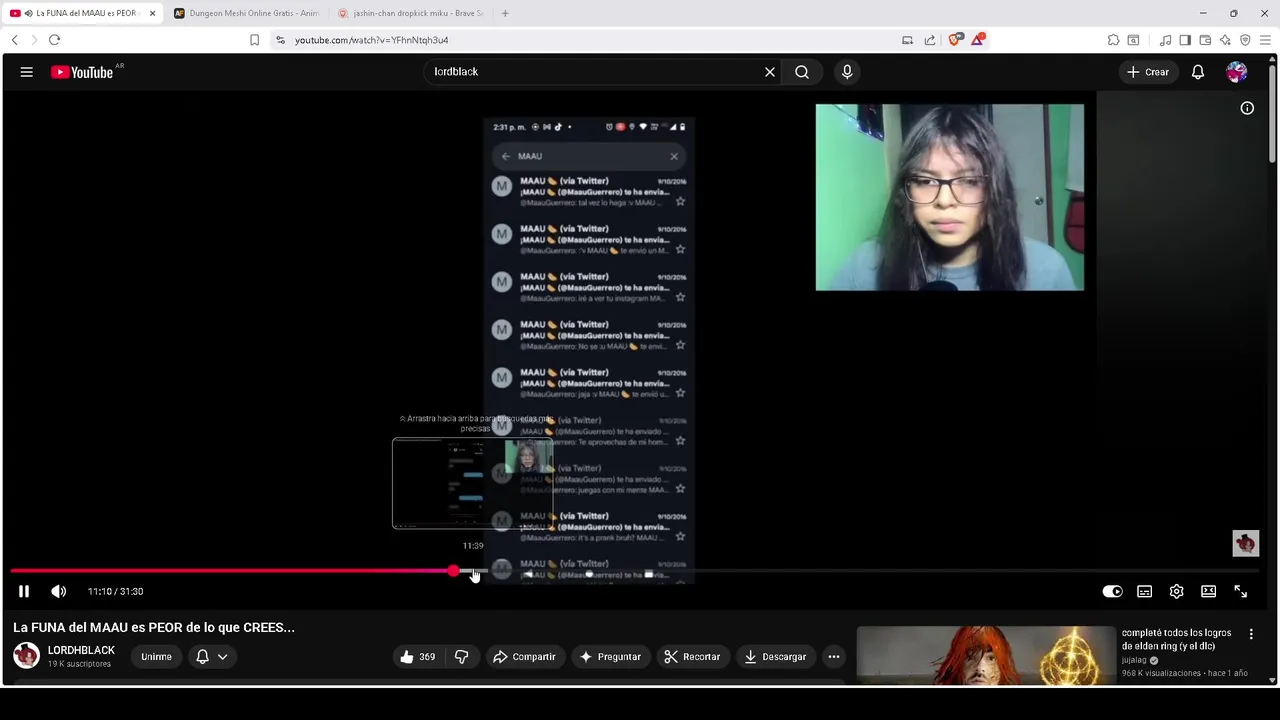The height and width of the screenshot is (720, 1280).
Task: Clear the YouTube search text
Action: pyautogui.click(x=770, y=72)
